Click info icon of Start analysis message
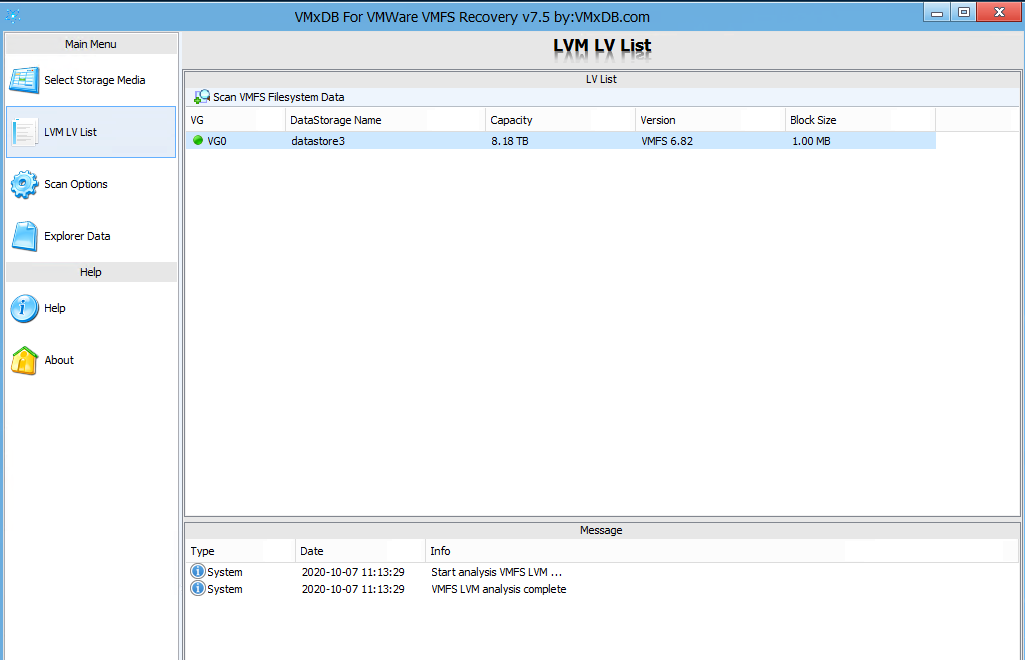 click(x=197, y=571)
